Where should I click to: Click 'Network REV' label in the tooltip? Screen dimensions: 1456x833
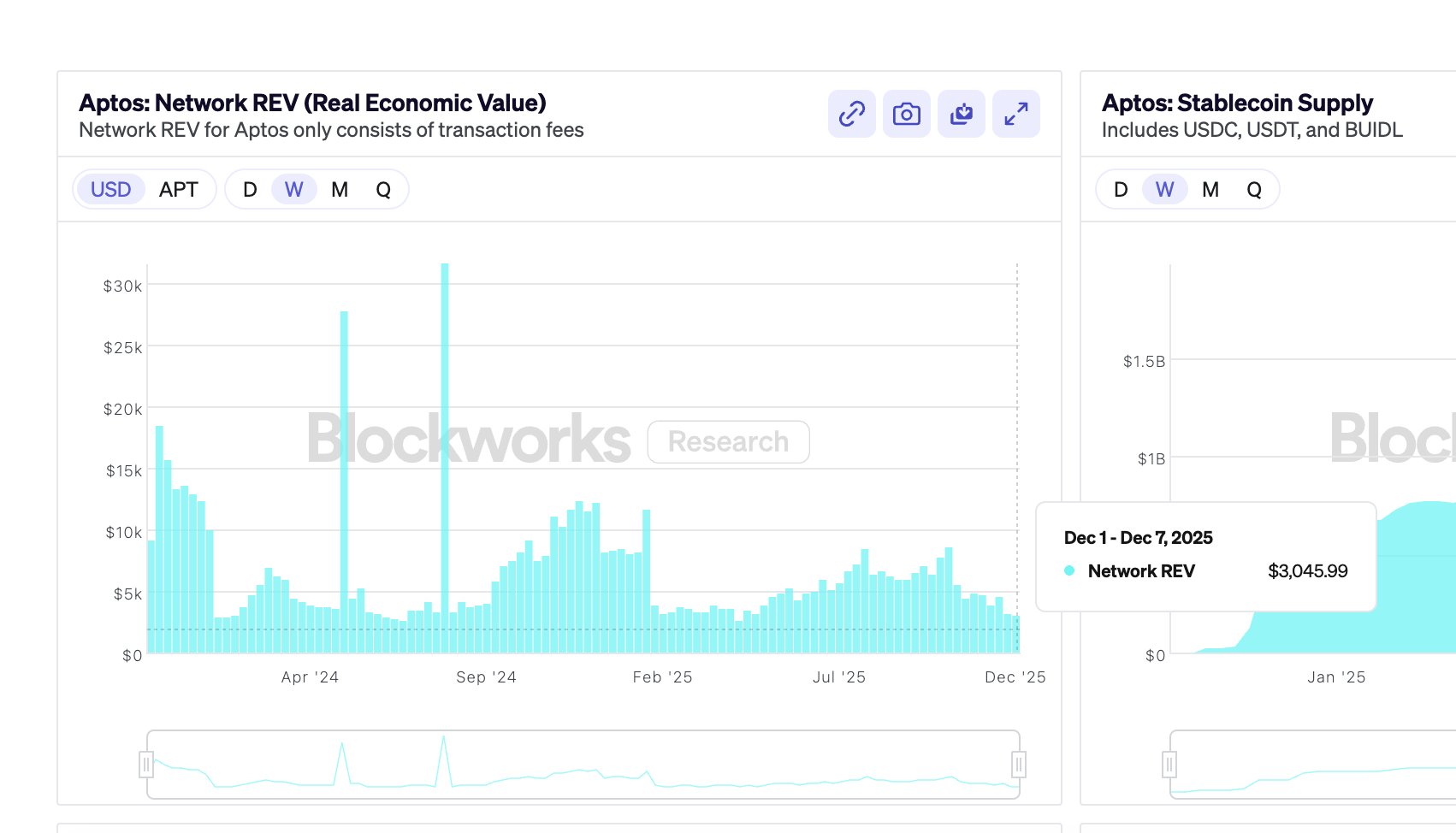[x=1141, y=571]
